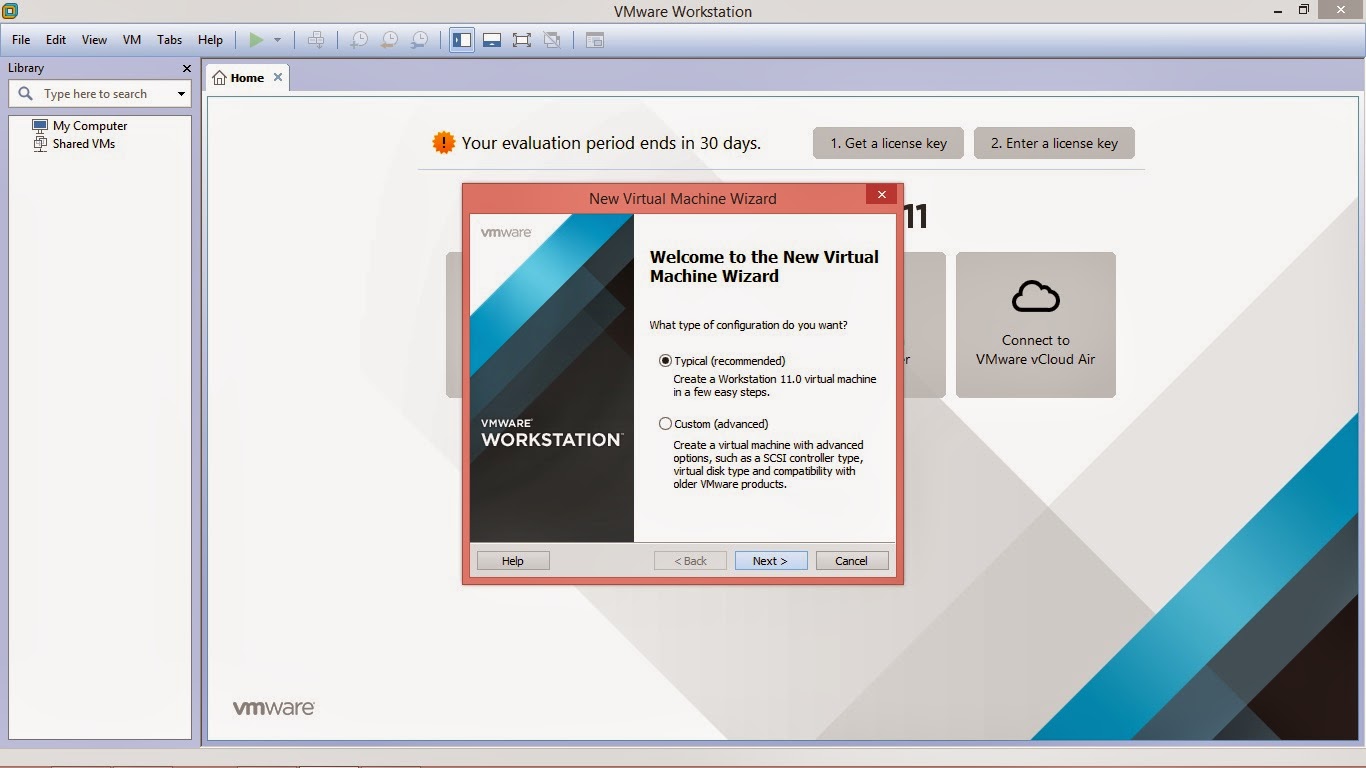Click the Cancel button in wizard
Image resolution: width=1366 pixels, height=768 pixels.
pyautogui.click(x=852, y=561)
